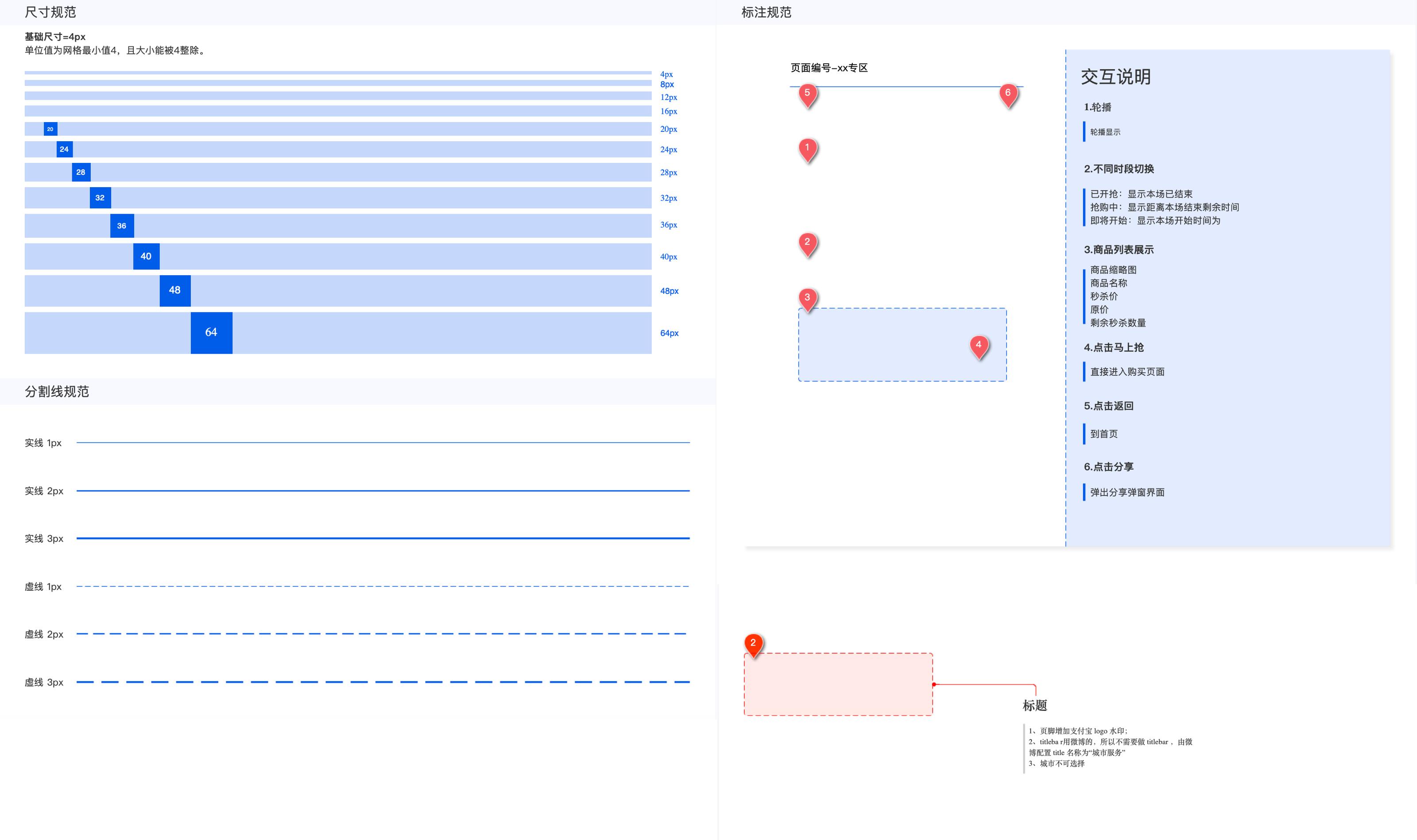Click the 已开抢：显示本场已结束 line
Viewport: 1417px width, 840px height.
click(1141, 193)
